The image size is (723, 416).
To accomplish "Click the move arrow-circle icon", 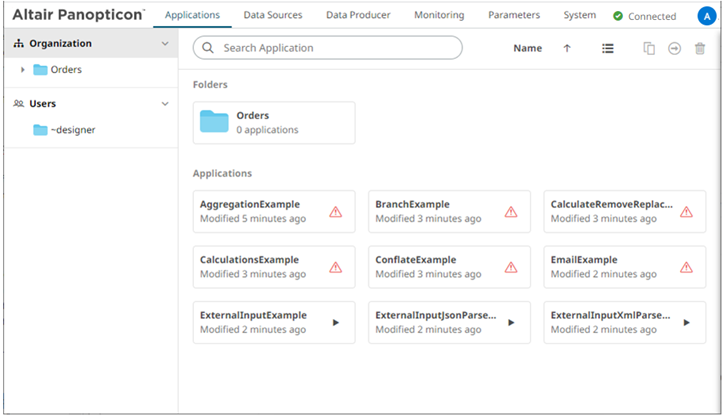I will [x=675, y=48].
